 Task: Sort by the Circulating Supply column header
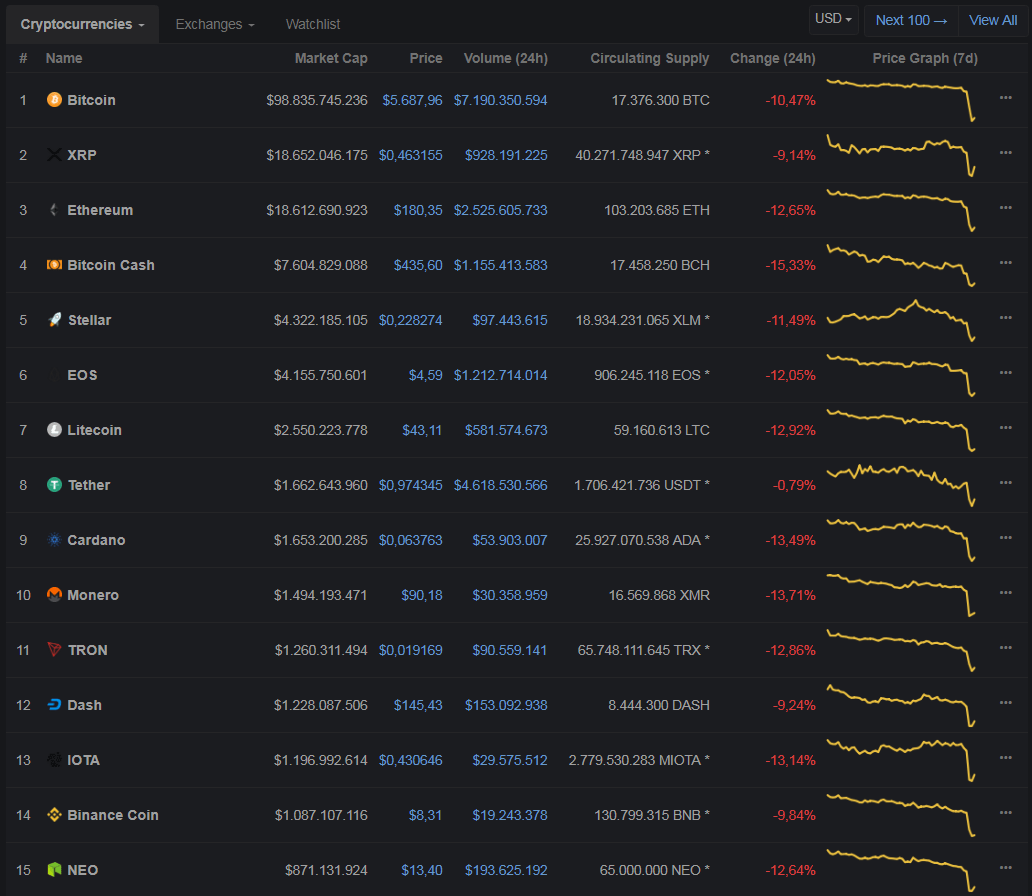click(x=650, y=58)
